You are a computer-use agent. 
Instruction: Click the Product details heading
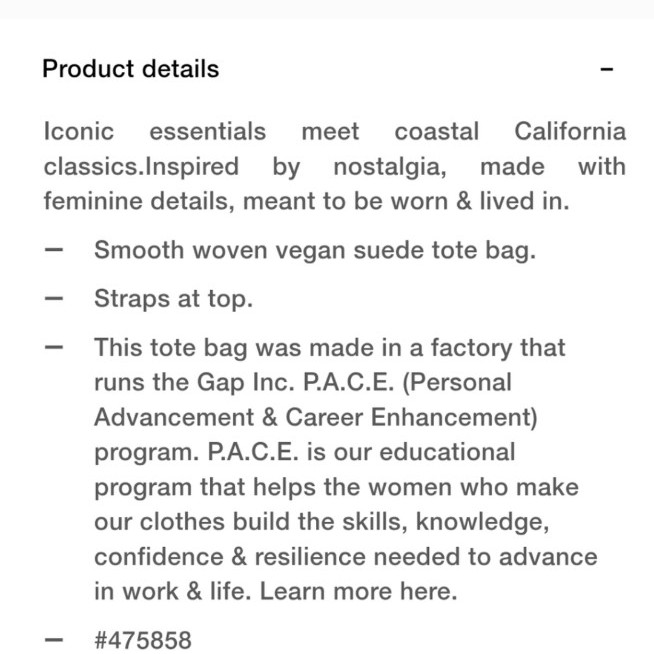[x=131, y=69]
